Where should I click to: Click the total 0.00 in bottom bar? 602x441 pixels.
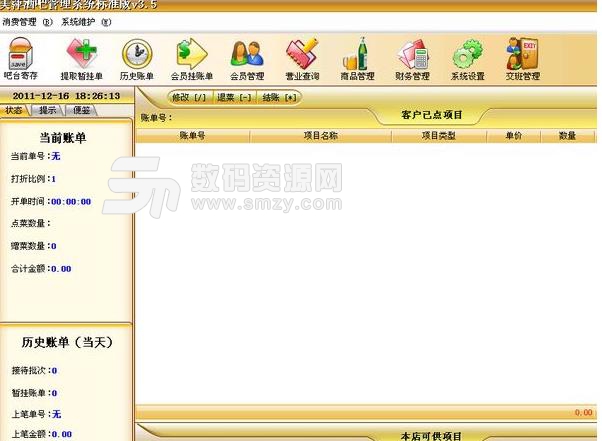583,413
